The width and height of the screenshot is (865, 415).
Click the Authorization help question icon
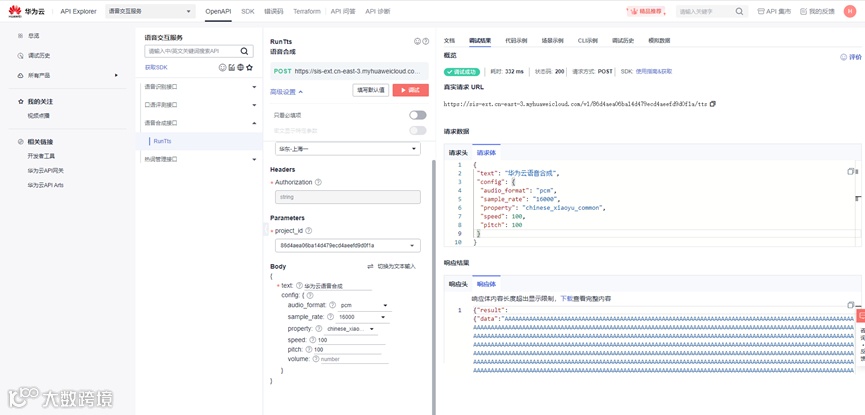318,182
